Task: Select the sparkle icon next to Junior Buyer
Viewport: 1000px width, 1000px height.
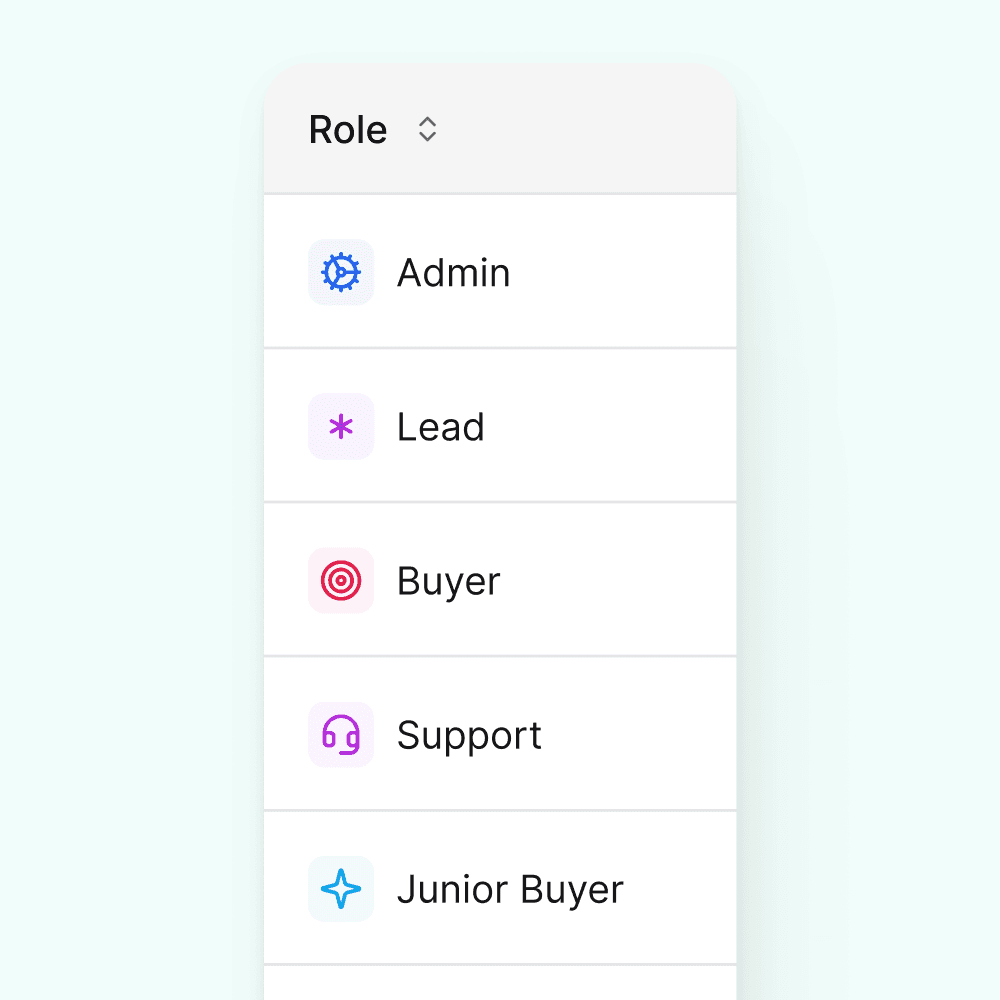Action: pyautogui.click(x=341, y=888)
